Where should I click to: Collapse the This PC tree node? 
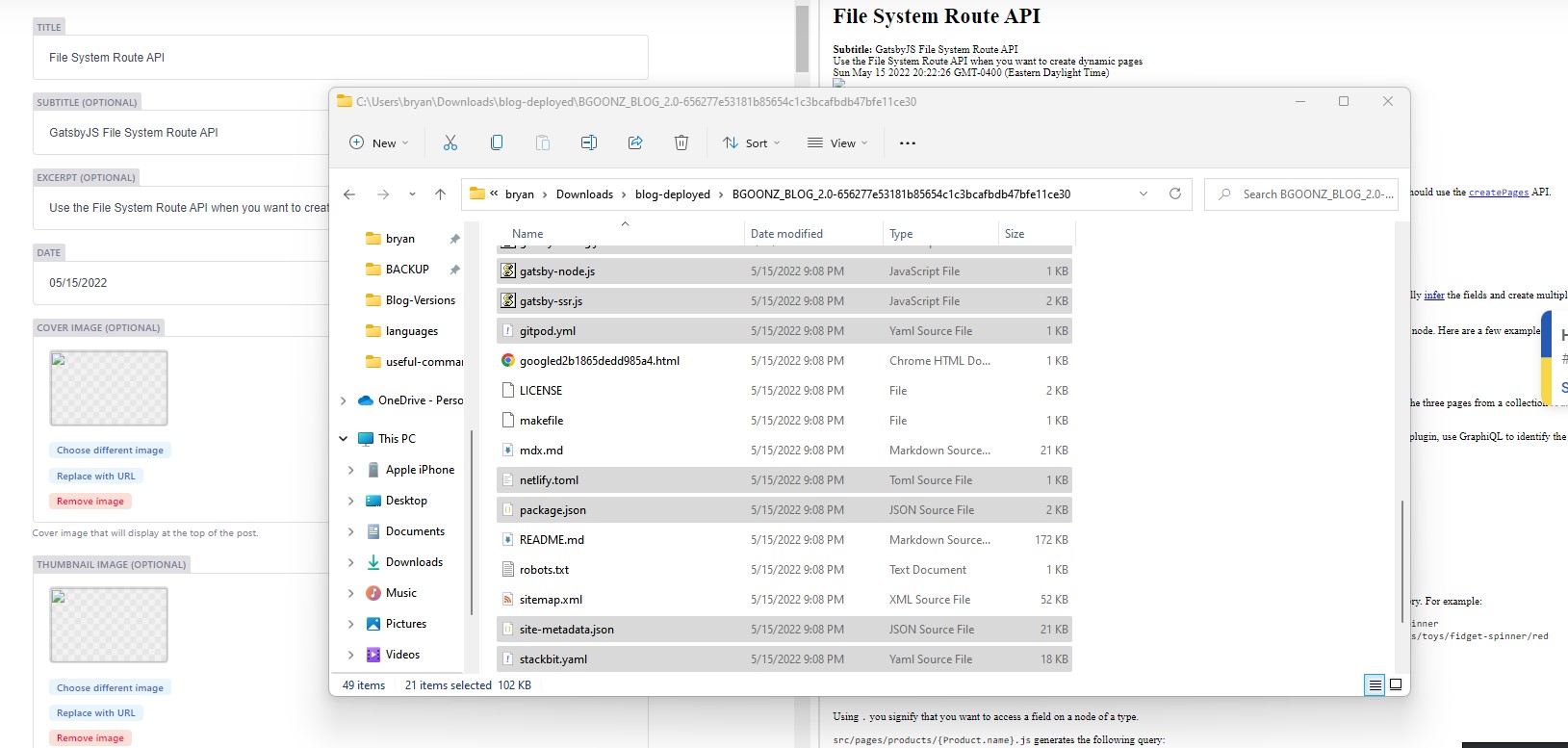pos(344,439)
